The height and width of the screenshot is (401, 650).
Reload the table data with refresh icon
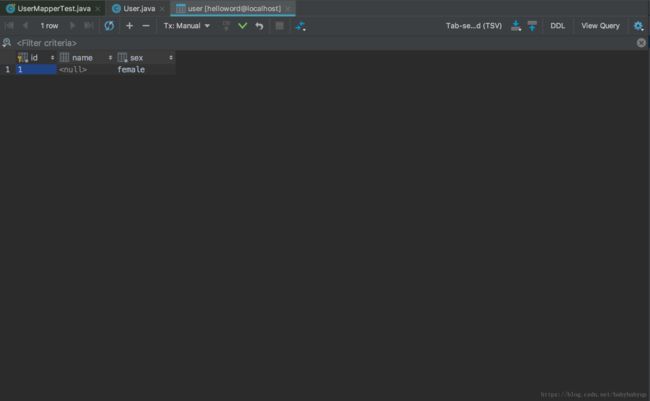coord(109,26)
